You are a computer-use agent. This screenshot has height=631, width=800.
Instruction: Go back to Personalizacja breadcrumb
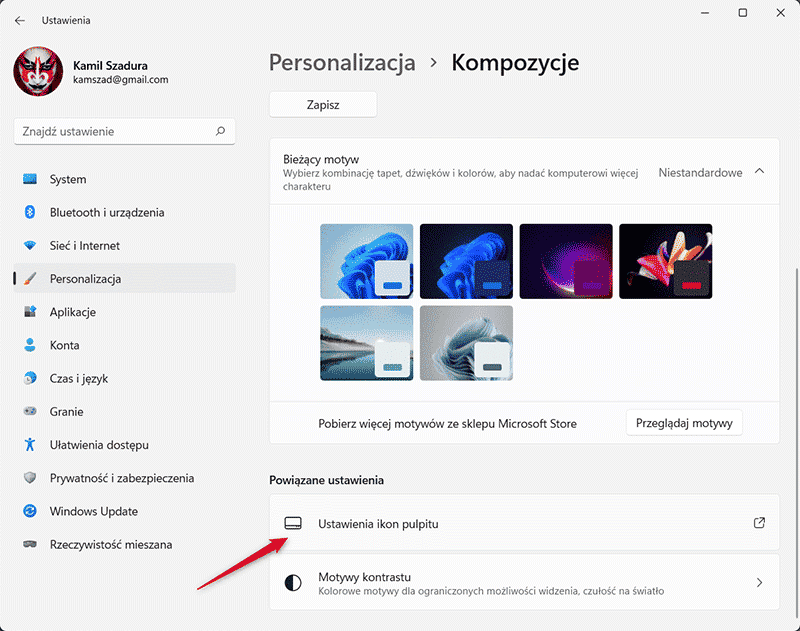click(x=342, y=63)
